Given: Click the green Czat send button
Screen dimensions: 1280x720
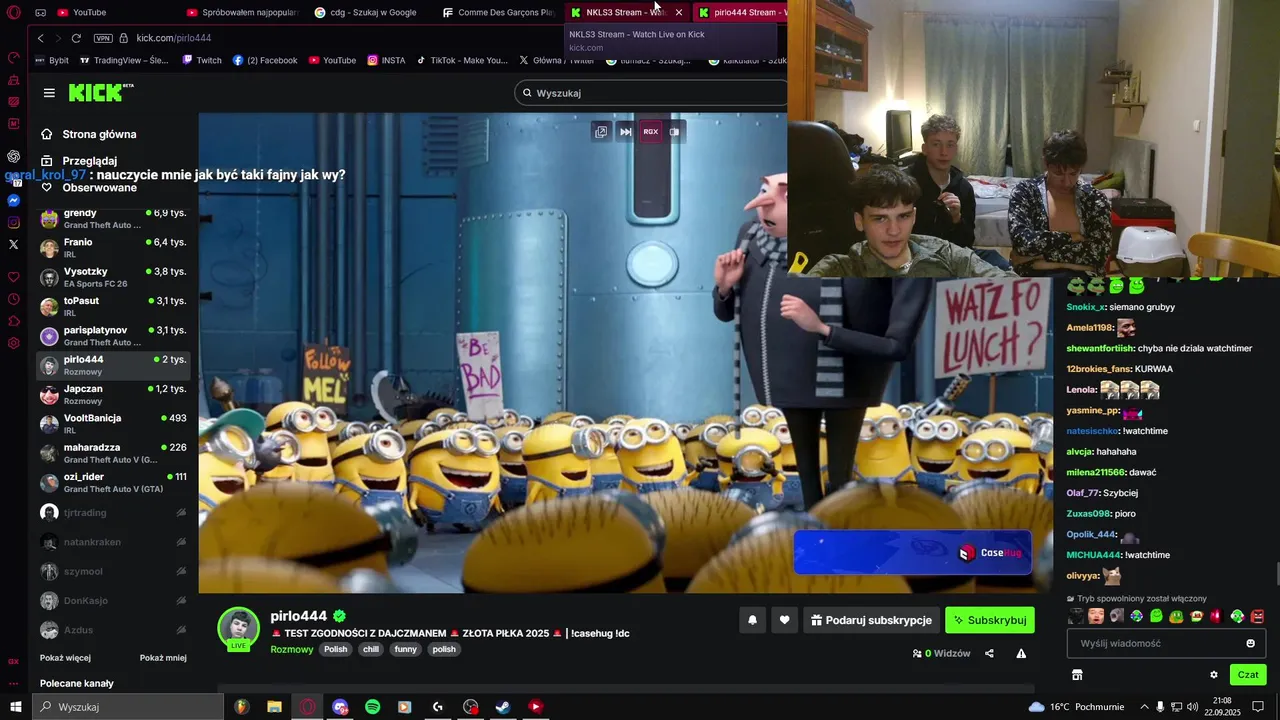Looking at the screenshot, I should (1248, 675).
